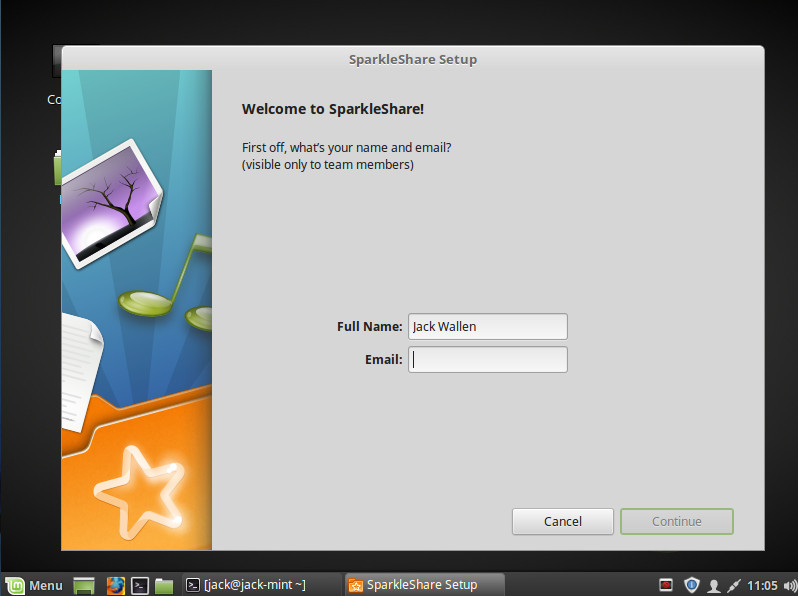Open the Mint Menu

click(x=34, y=585)
